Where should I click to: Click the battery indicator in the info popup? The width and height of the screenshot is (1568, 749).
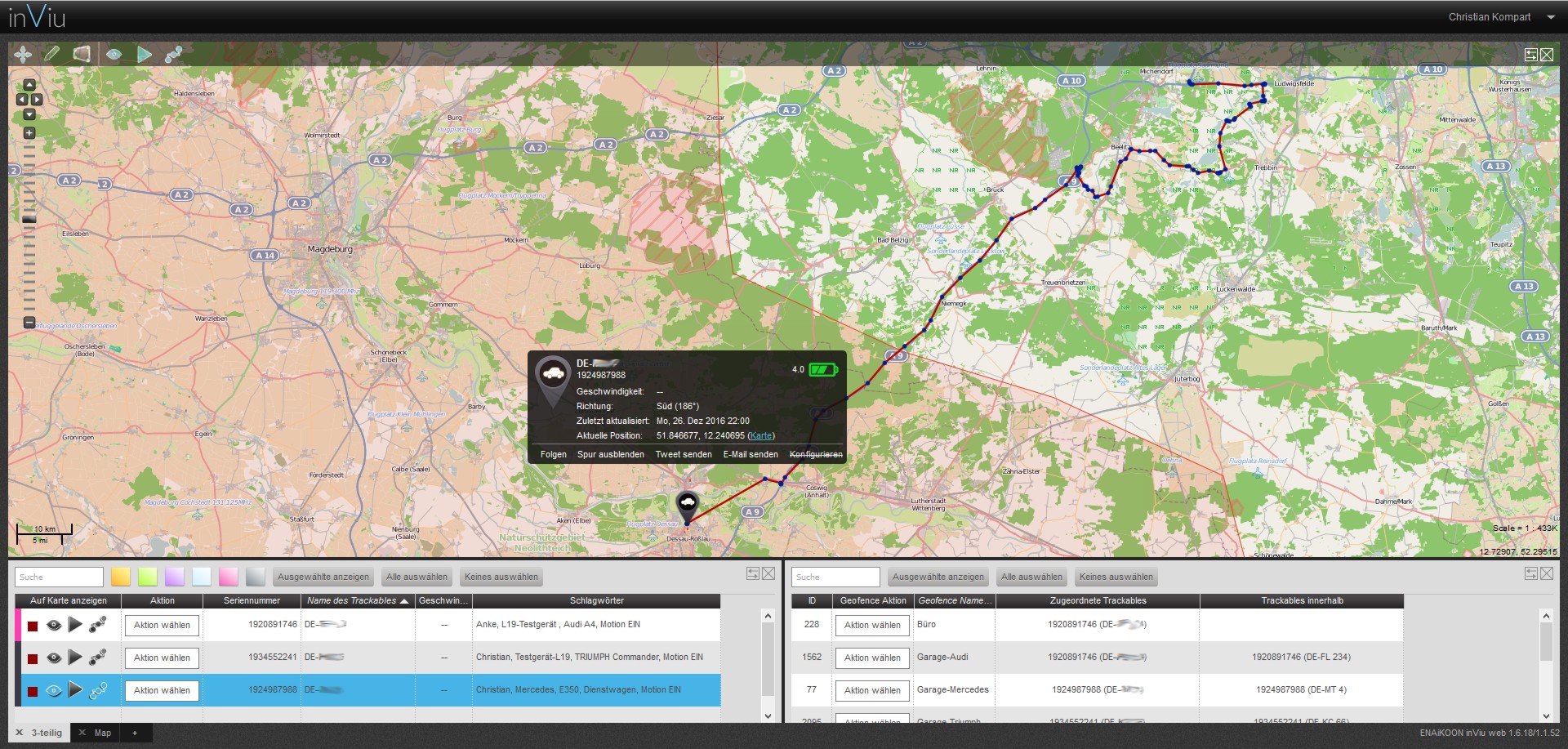point(823,370)
